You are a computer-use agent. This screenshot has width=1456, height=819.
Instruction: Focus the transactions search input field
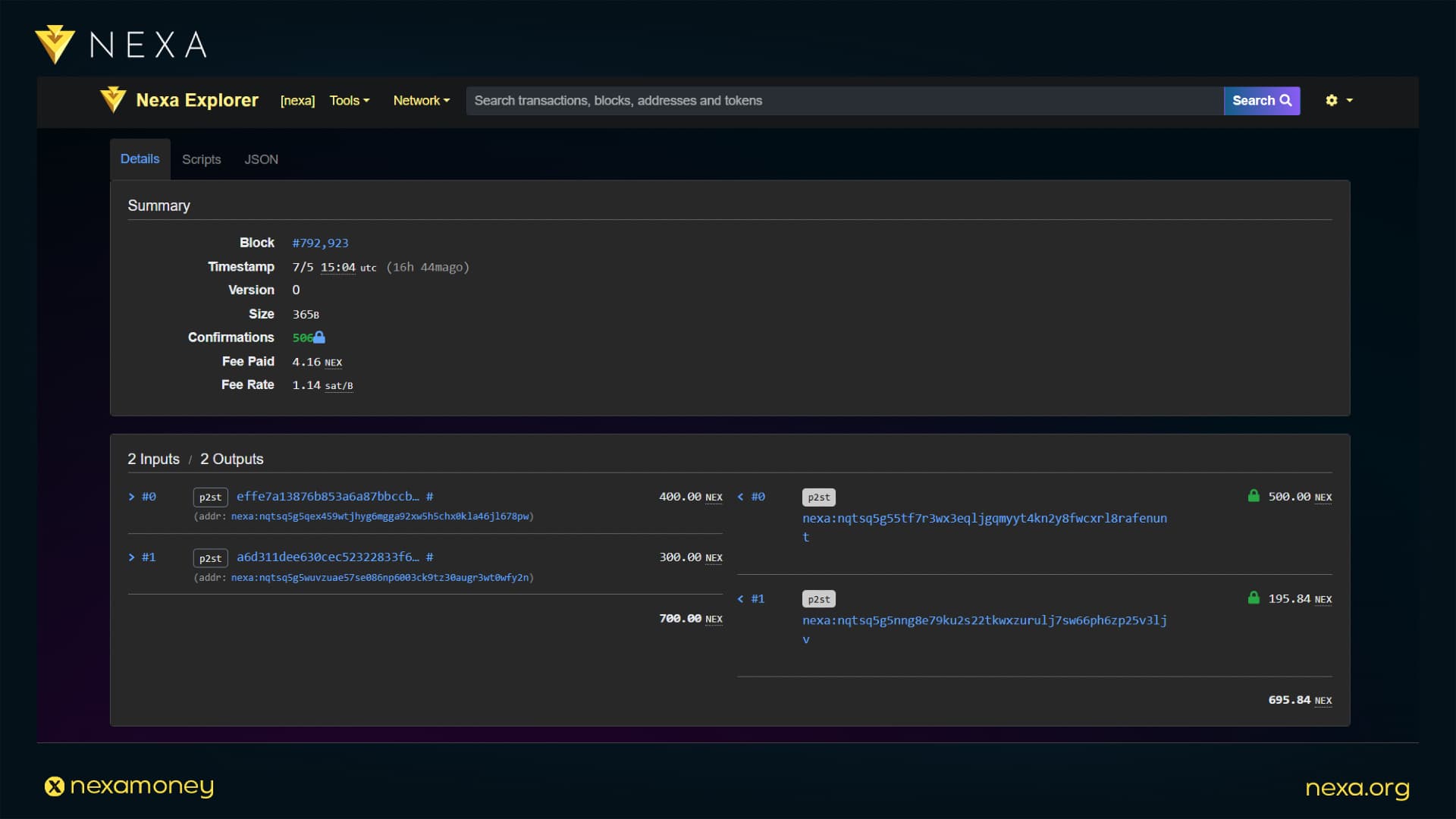pos(845,100)
